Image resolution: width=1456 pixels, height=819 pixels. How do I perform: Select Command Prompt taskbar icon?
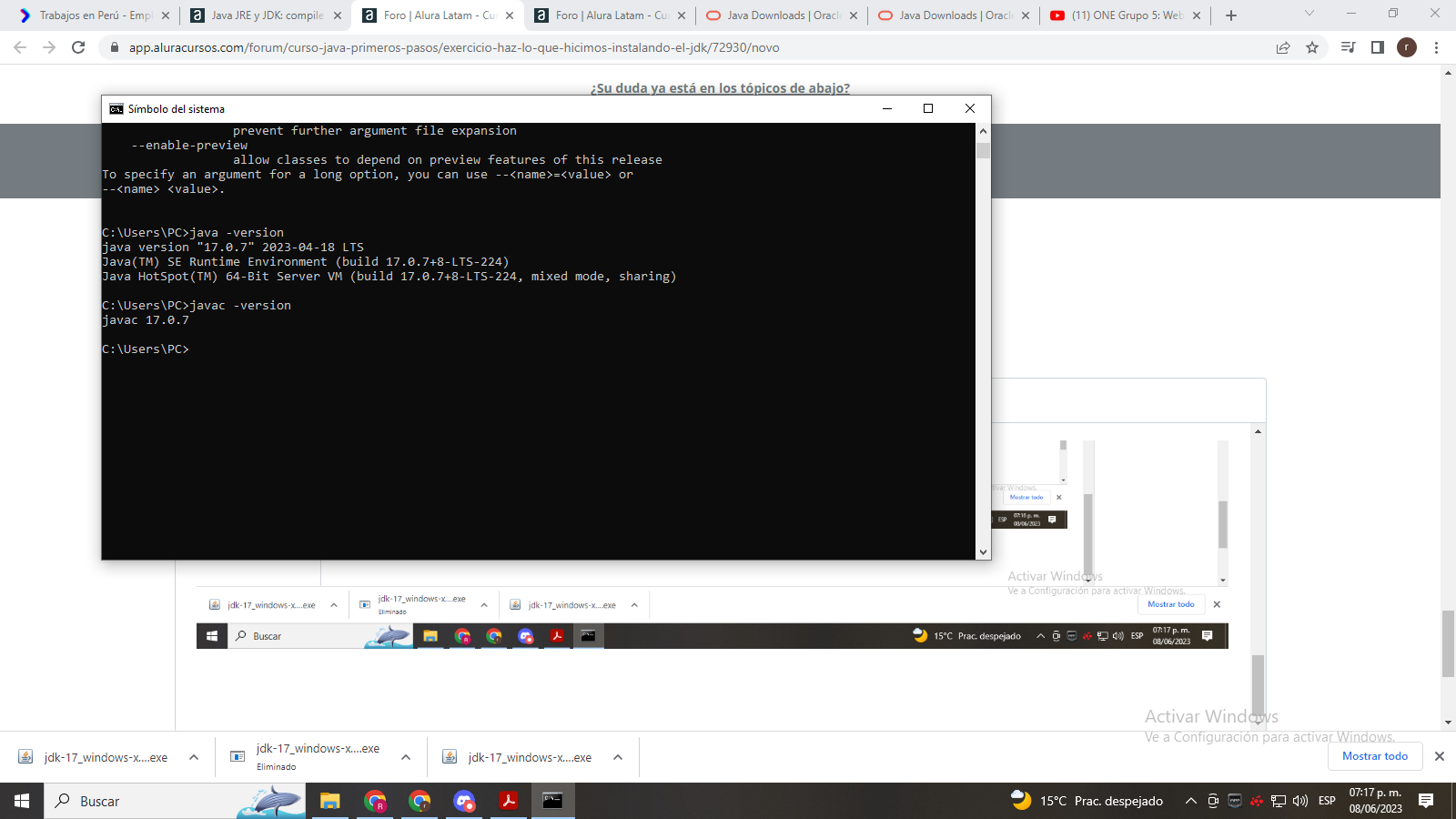pos(552,801)
